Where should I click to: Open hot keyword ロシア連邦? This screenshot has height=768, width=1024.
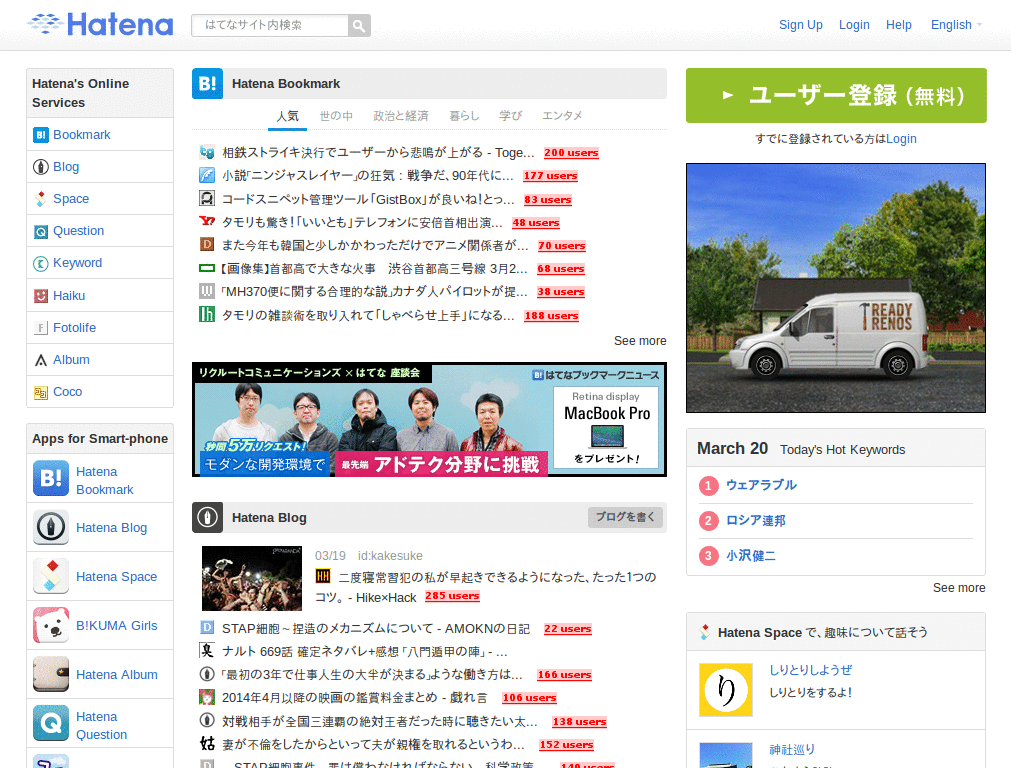756,520
